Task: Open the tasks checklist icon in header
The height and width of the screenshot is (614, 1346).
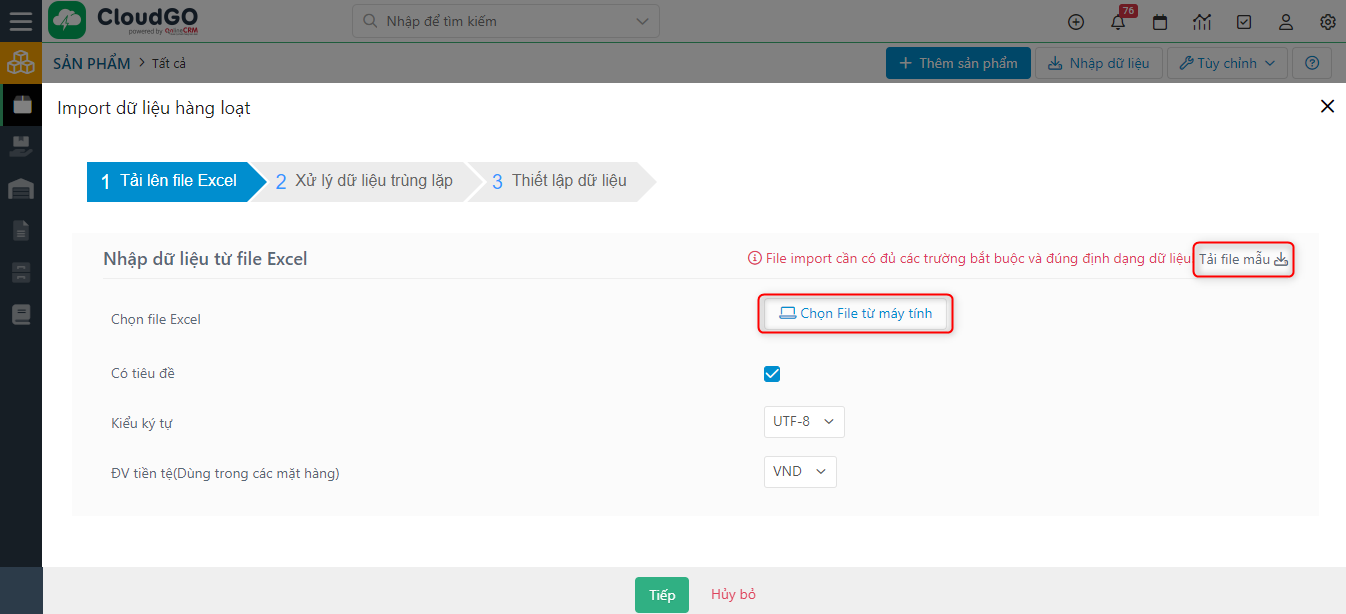Action: tap(1244, 22)
